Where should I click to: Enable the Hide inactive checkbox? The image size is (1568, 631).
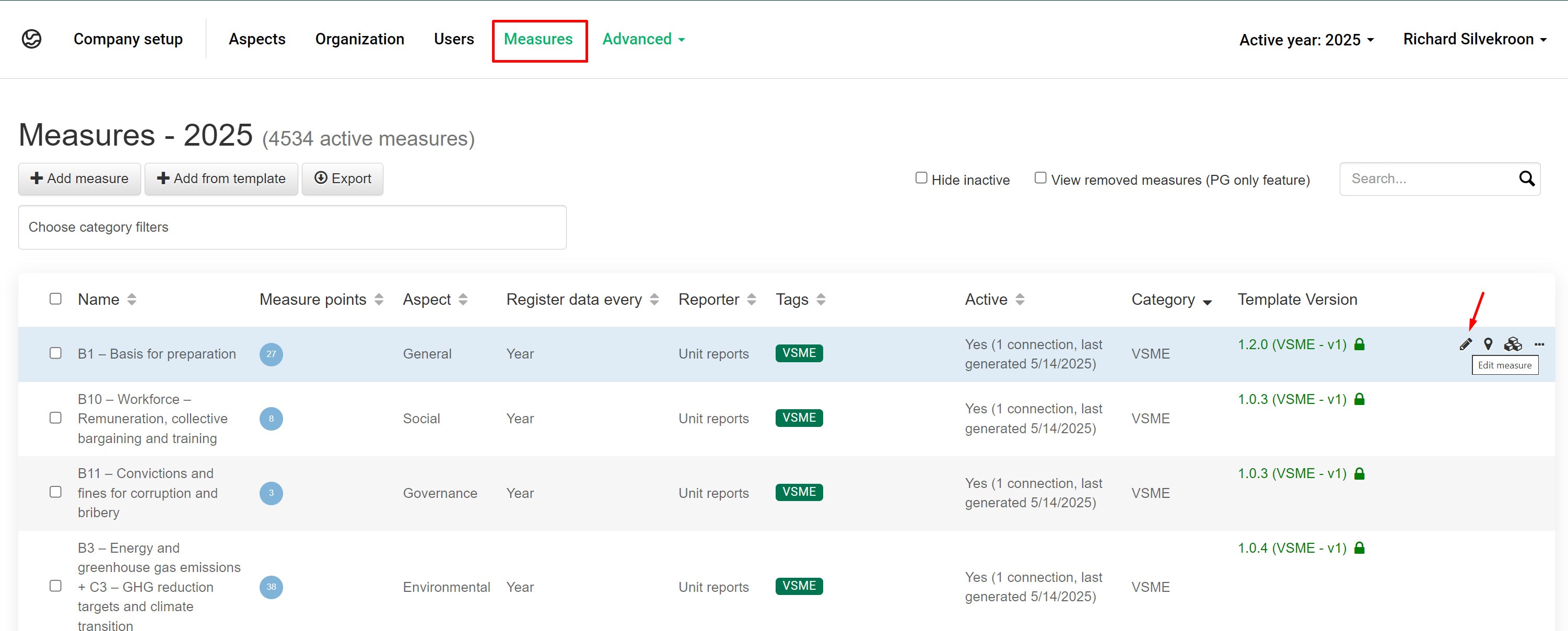[921, 178]
